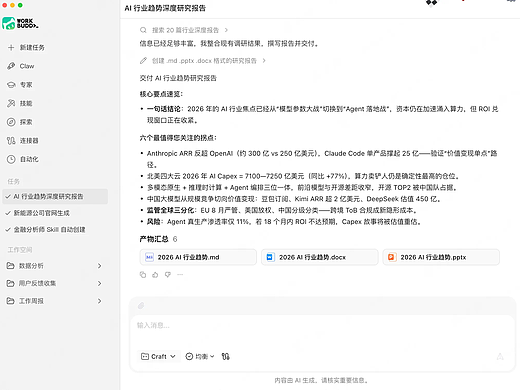The image size is (520, 390).
Task: Click the 产物汇总 heading
Action: (x=154, y=239)
